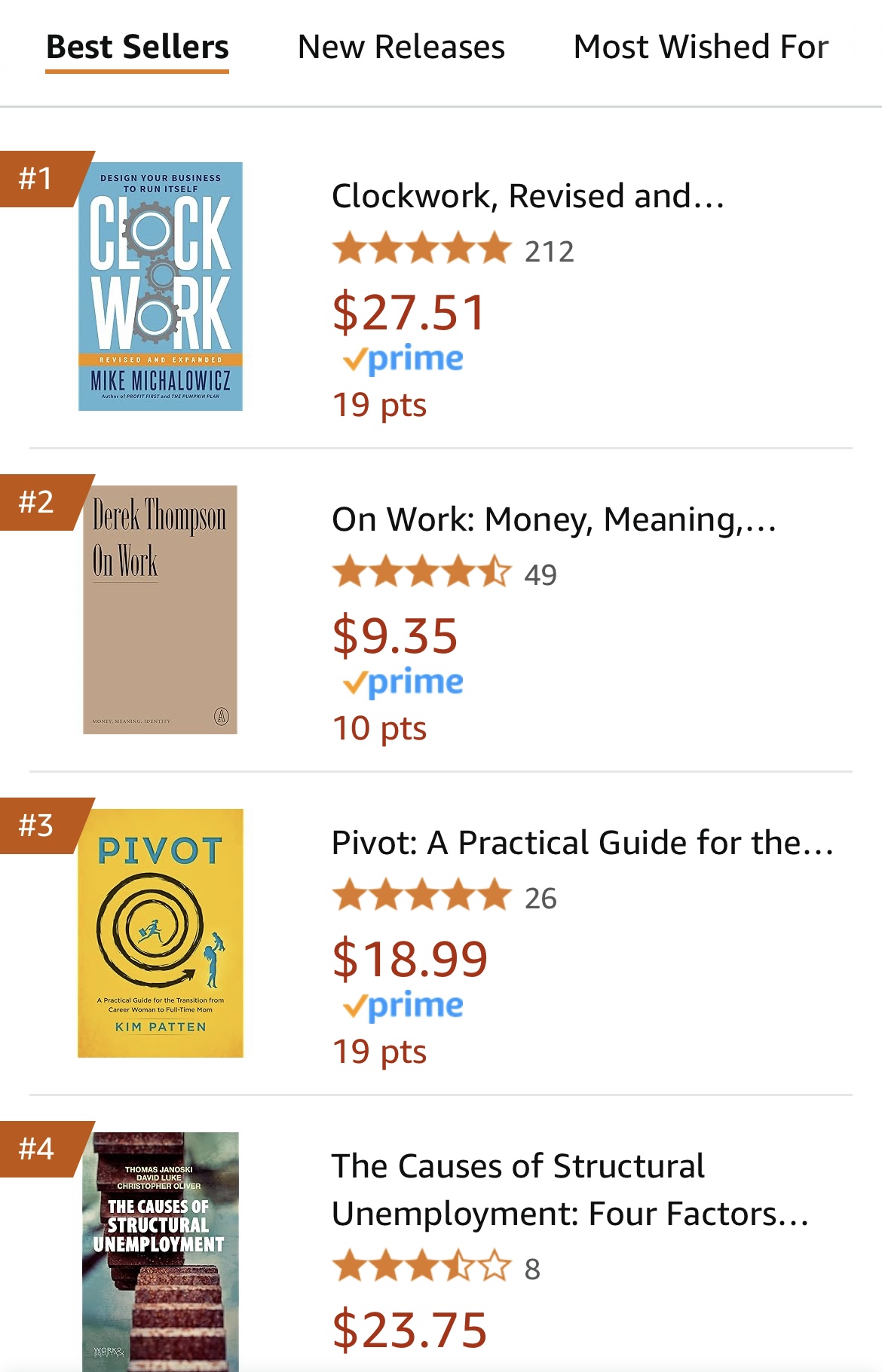Open The Causes of Structural Unemployment title

[x=569, y=1190]
